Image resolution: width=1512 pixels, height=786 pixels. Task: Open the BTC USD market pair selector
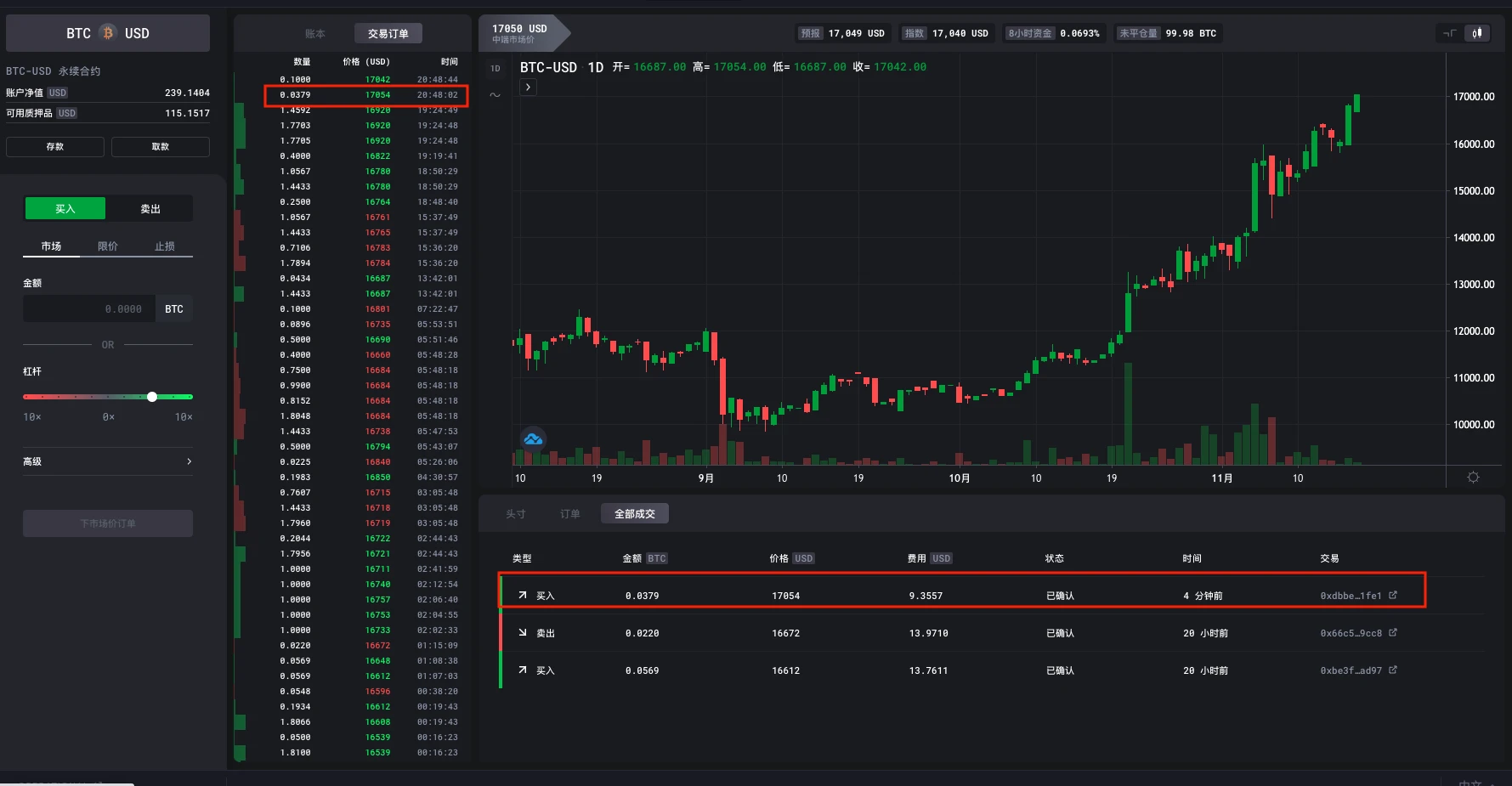tap(108, 33)
